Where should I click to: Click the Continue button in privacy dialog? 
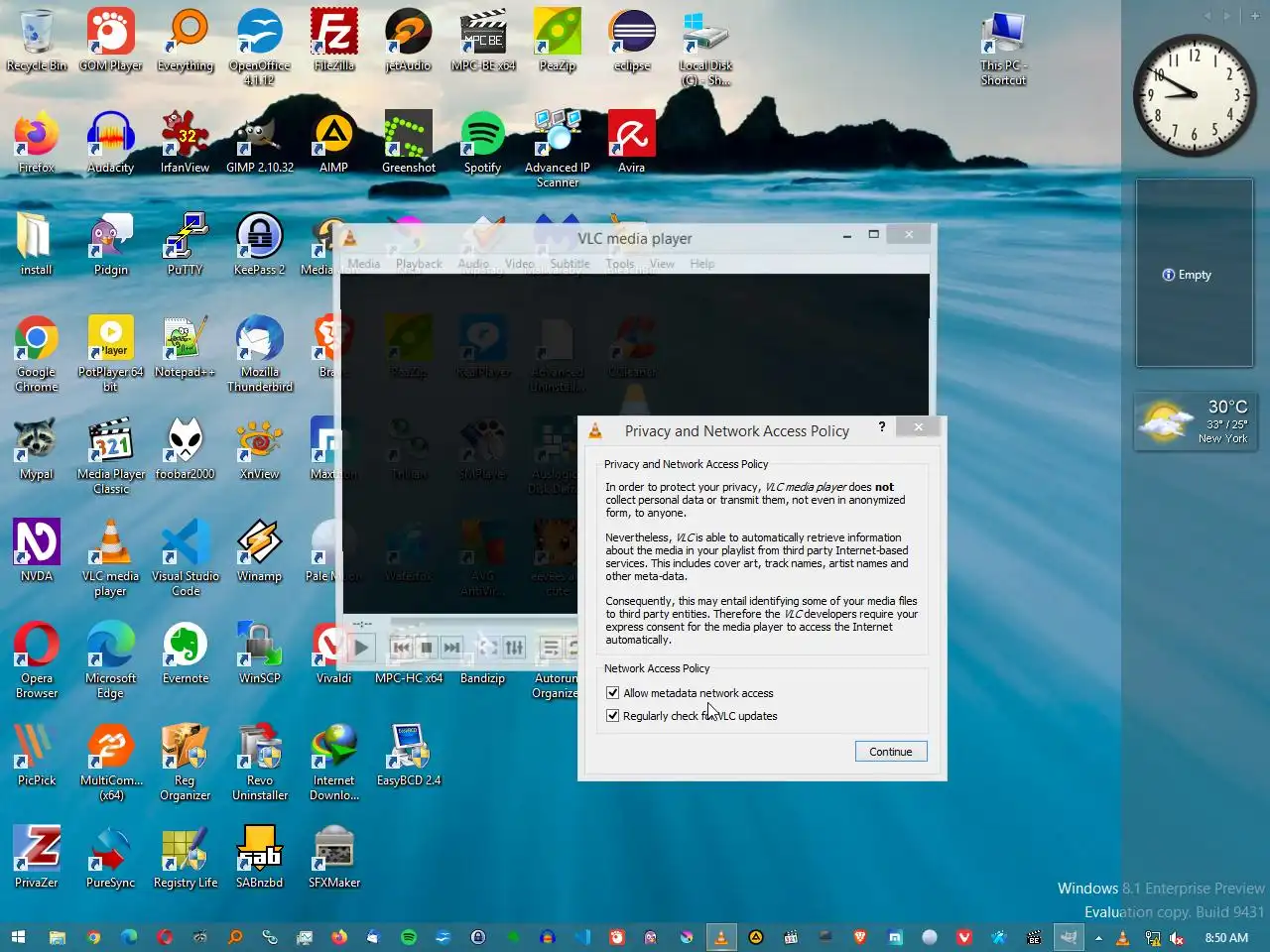tap(891, 752)
